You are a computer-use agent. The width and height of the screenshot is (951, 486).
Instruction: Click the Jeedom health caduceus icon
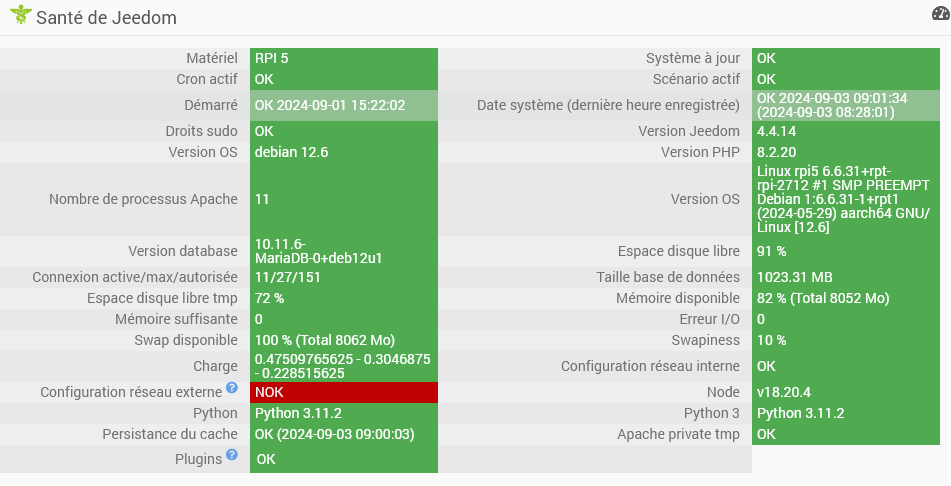pos(21,15)
